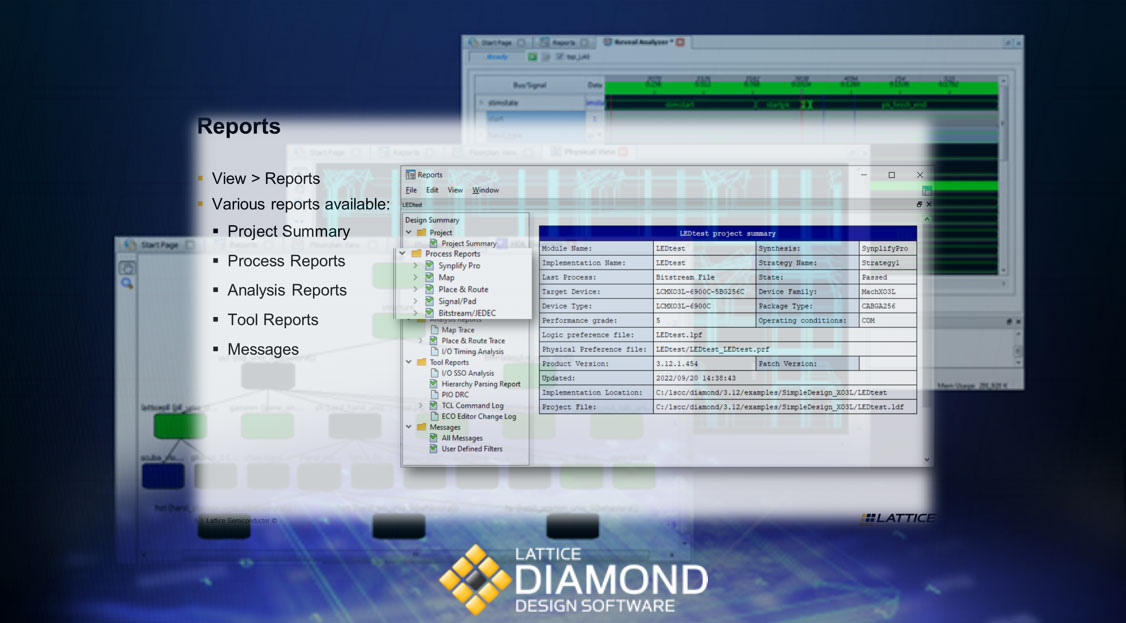The image size is (1126, 623).
Task: Expand the Place & Route Trace node
Action: point(421,341)
